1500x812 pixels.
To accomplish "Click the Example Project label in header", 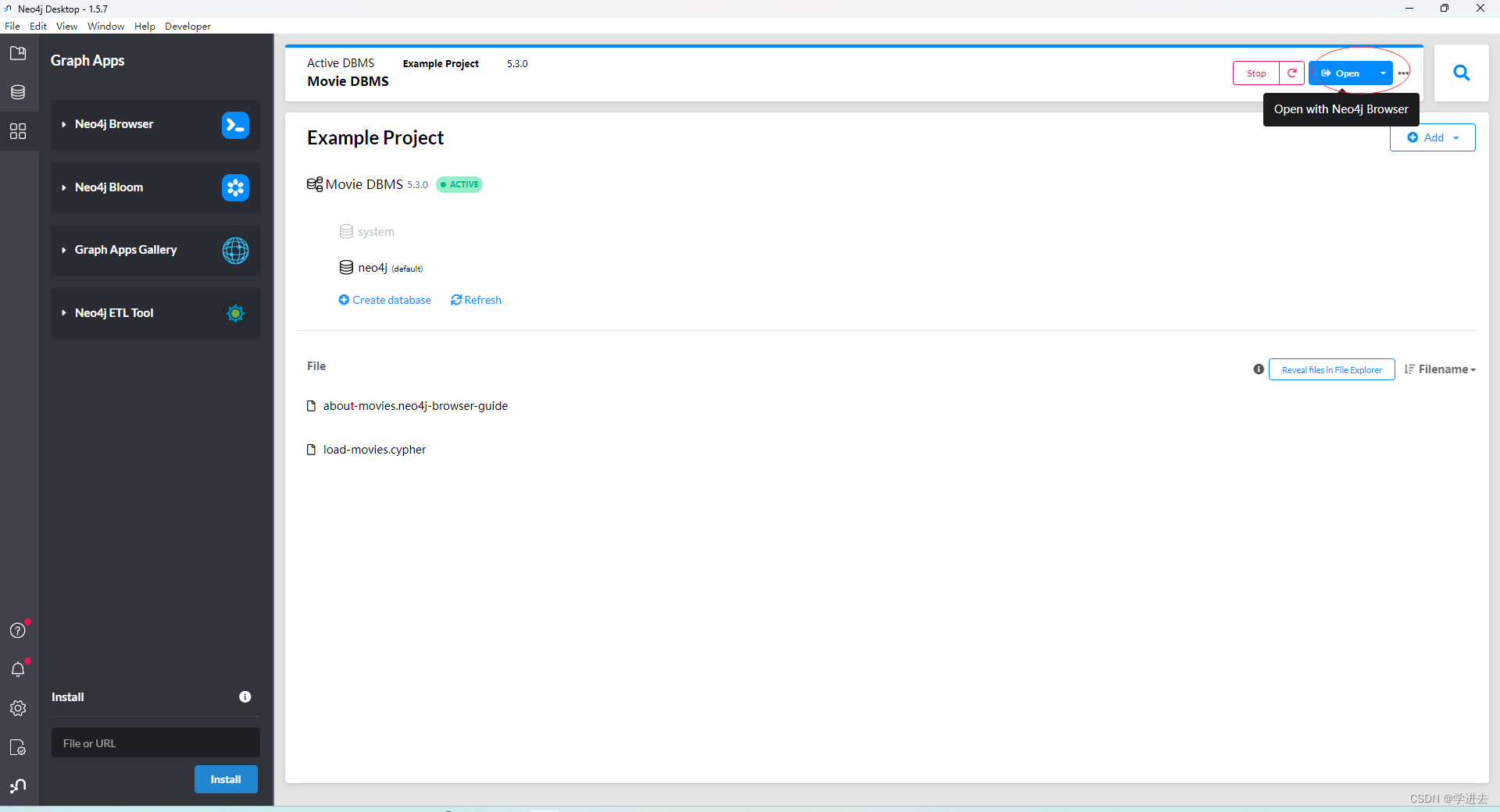I will coord(441,64).
